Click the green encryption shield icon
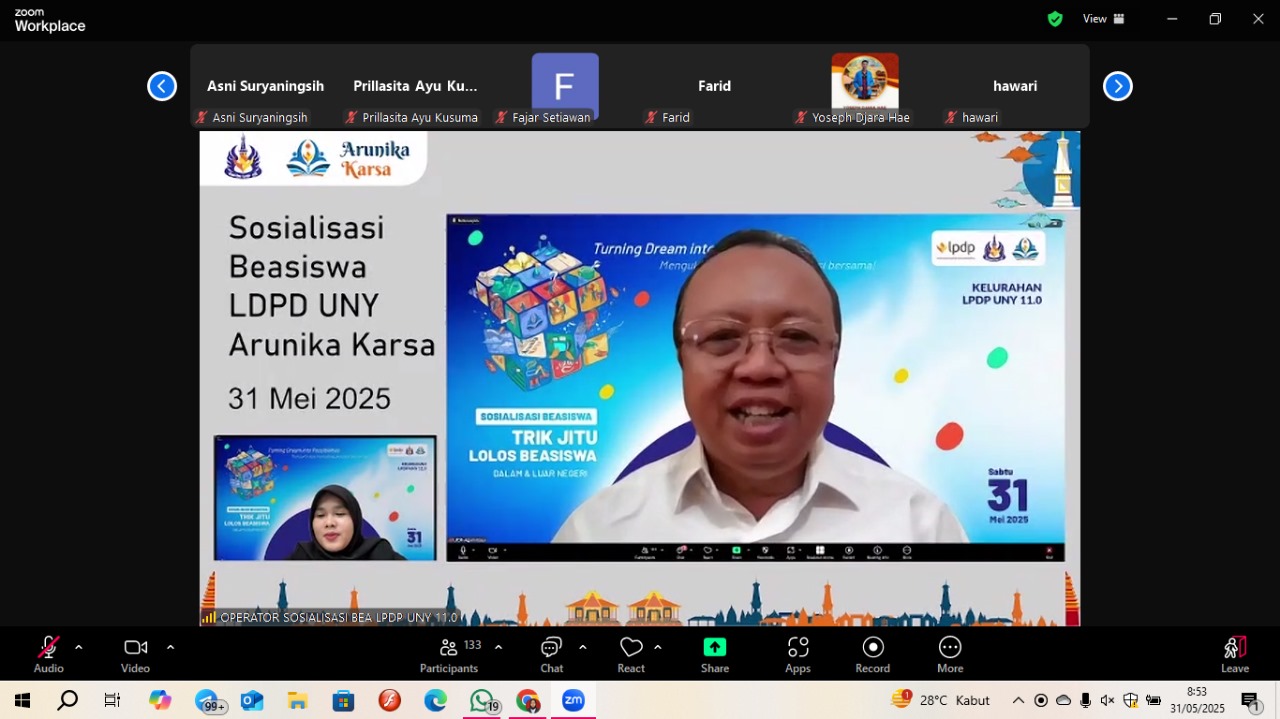The height and width of the screenshot is (719, 1280). tap(1054, 19)
